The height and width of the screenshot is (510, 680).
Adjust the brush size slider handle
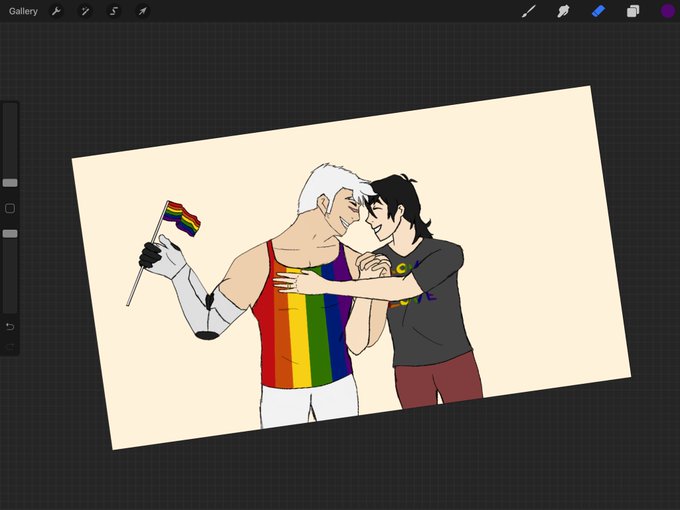10,183
